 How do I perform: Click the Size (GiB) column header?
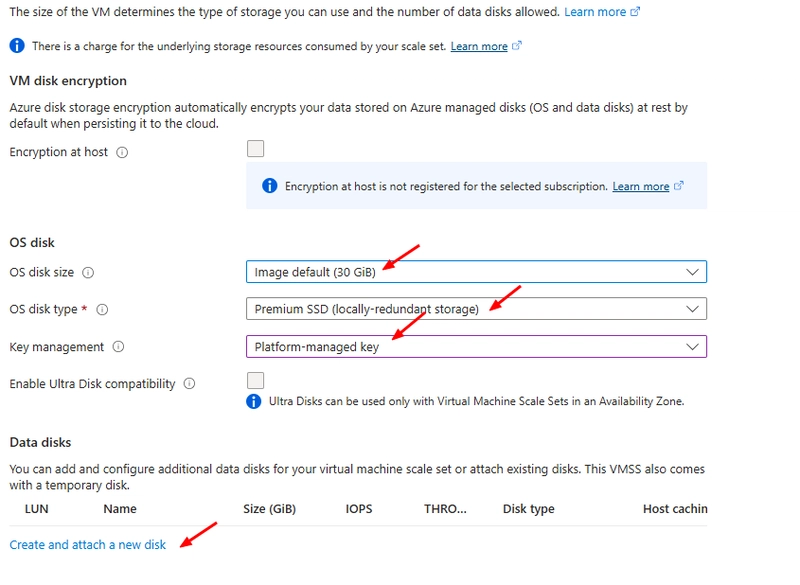point(269,509)
